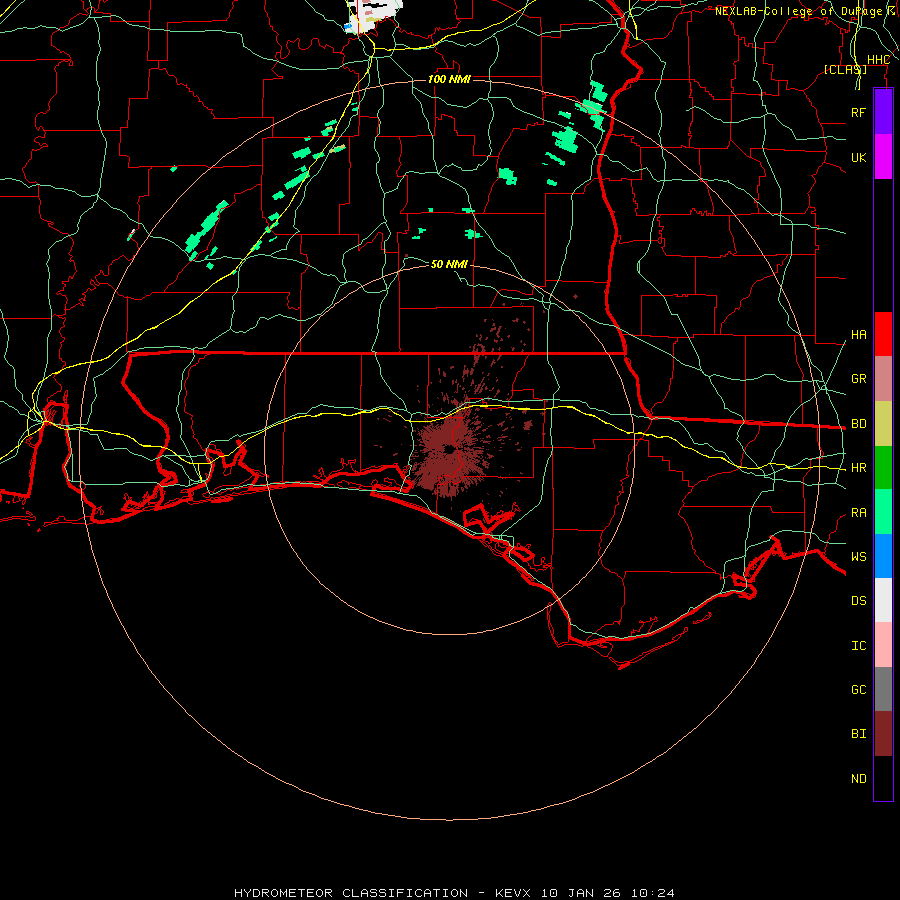Click the RA legend label
Screen dimensions: 900x900
point(858,513)
